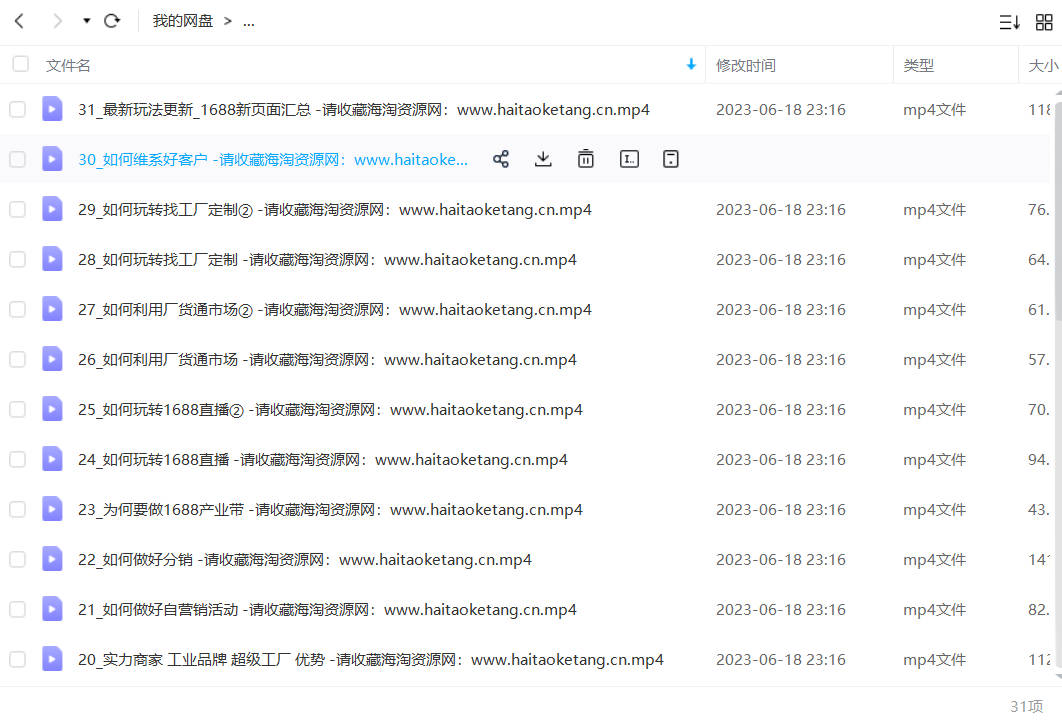Click video icon of 24_如何玩转1688直播

tap(52, 459)
